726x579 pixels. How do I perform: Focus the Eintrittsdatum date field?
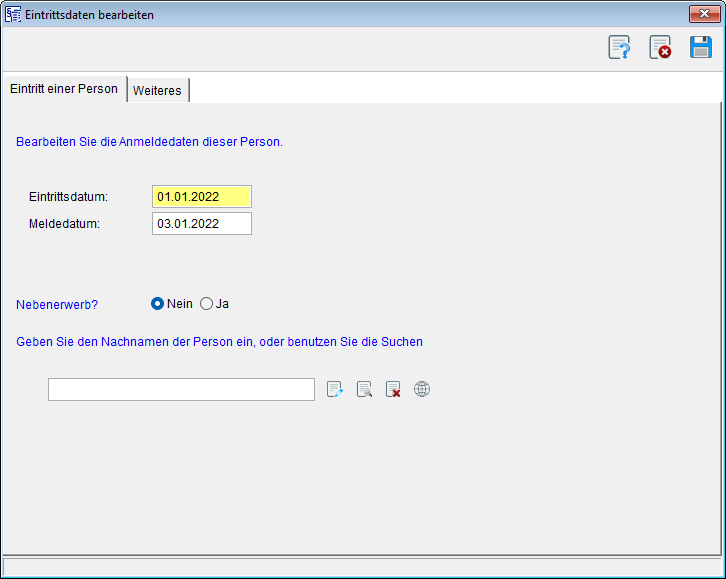pos(201,197)
